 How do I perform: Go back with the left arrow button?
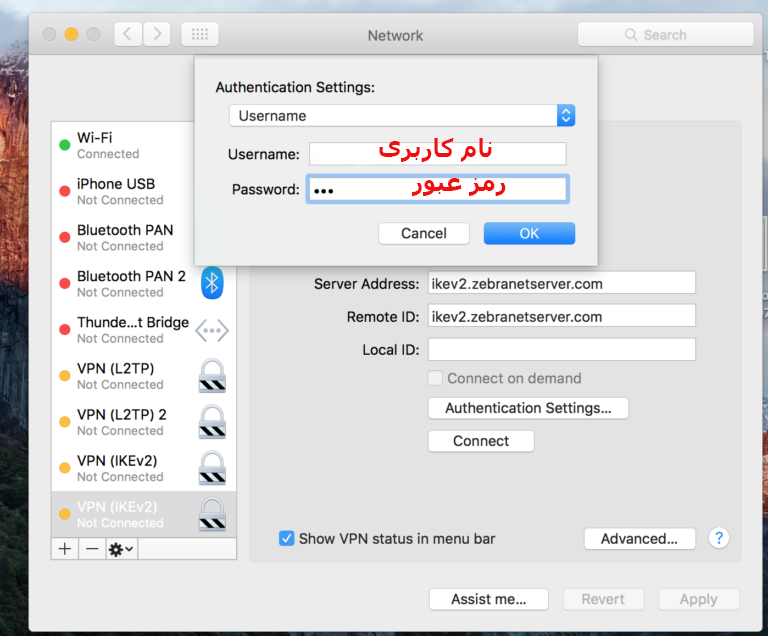click(128, 34)
